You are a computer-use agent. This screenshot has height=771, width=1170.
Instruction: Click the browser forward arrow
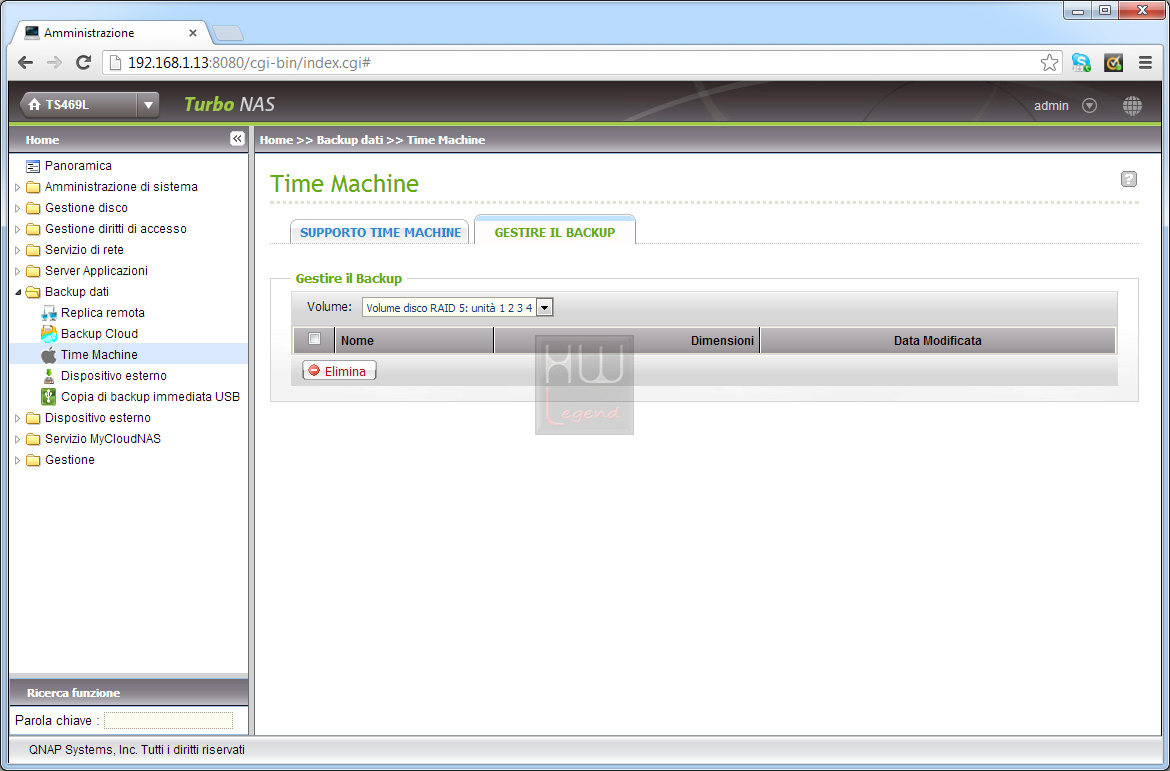click(x=54, y=63)
